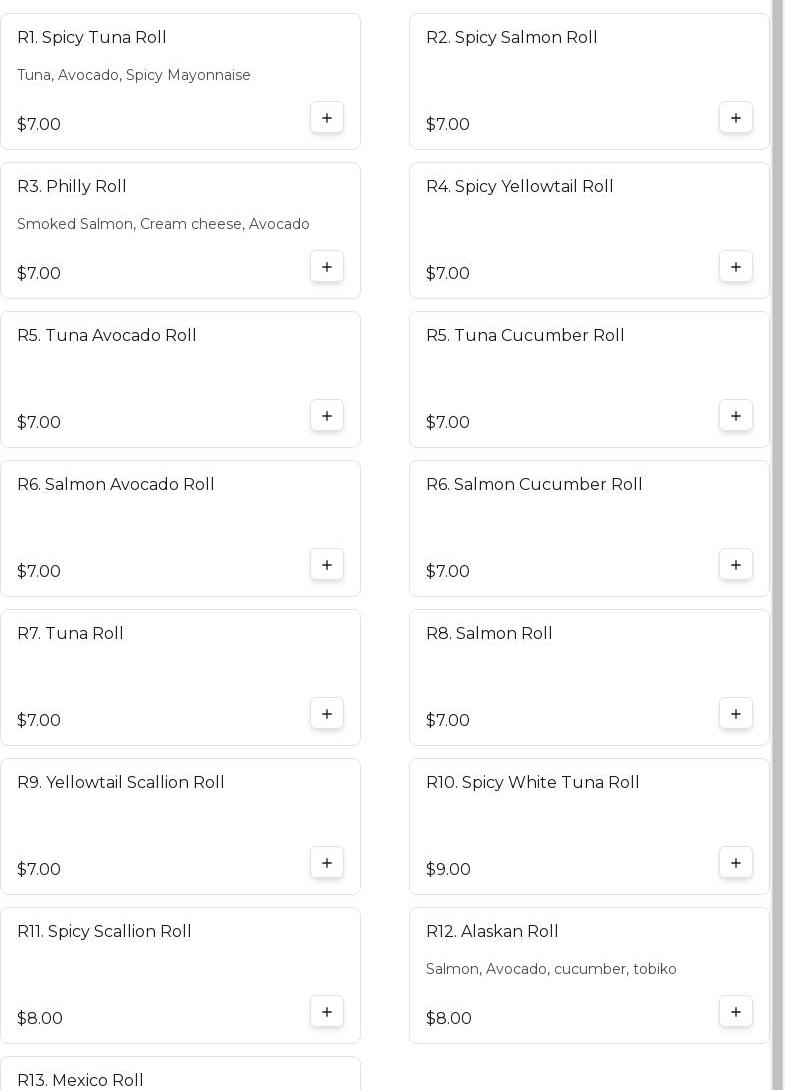785x1090 pixels.
Task: Click plus for Salmon Cucumber Roll
Action: pos(736,565)
